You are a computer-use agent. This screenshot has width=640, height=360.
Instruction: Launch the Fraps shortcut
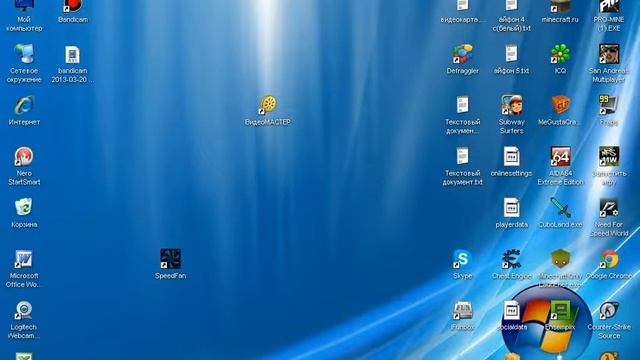click(x=609, y=105)
